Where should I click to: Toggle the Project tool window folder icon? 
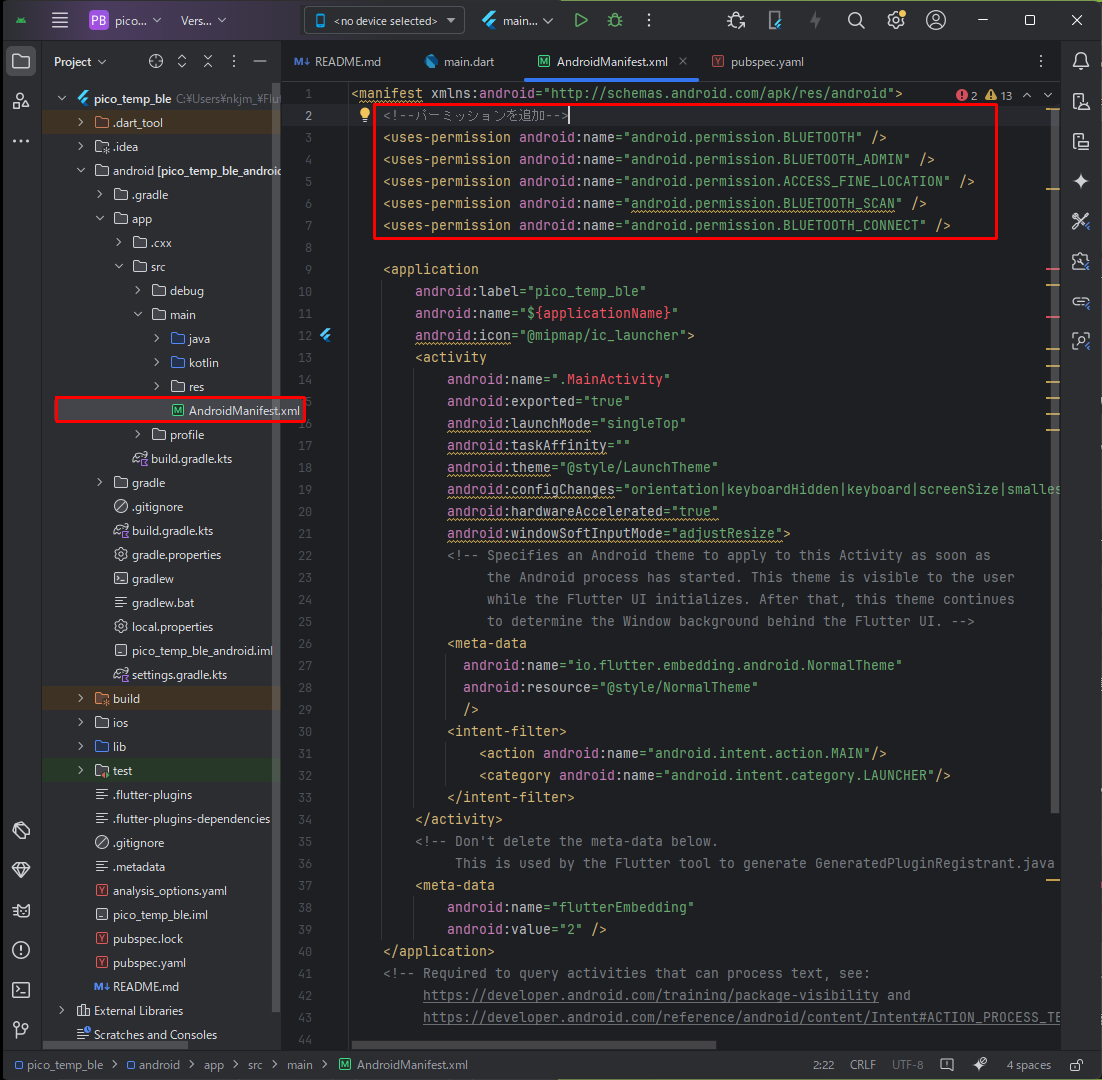point(20,62)
